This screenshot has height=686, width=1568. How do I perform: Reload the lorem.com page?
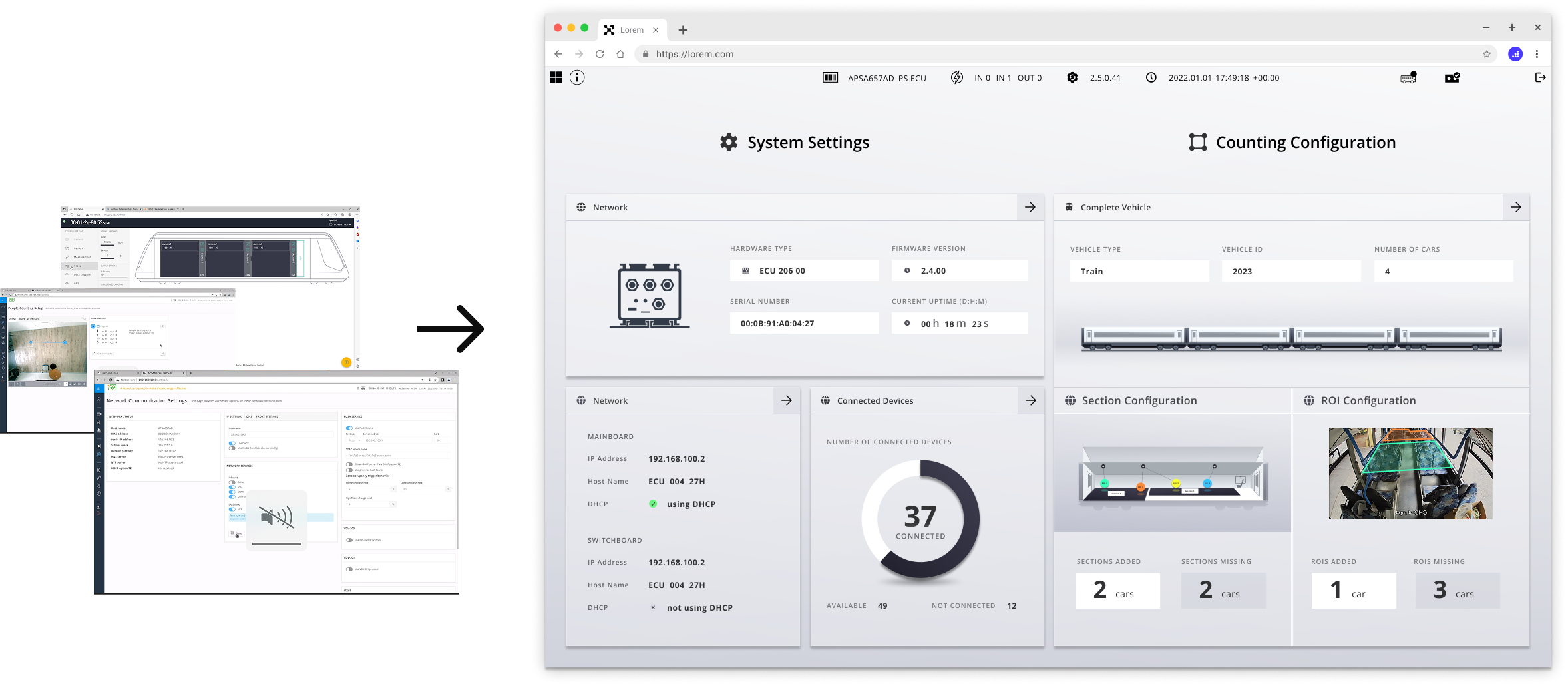pyautogui.click(x=600, y=55)
